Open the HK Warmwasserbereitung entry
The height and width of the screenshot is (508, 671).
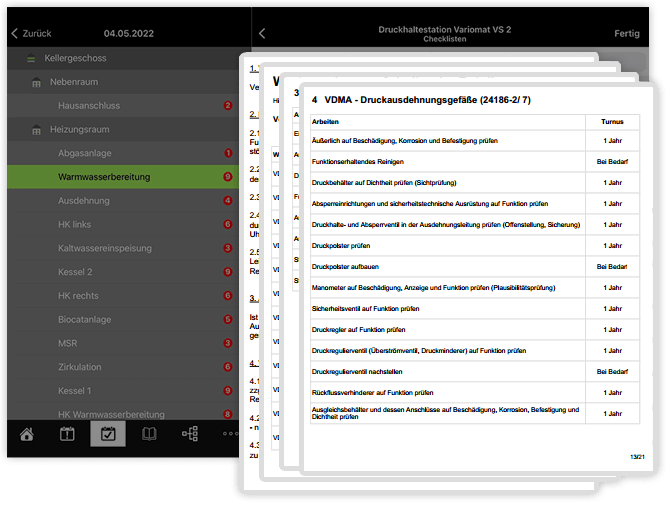pyautogui.click(x=123, y=412)
